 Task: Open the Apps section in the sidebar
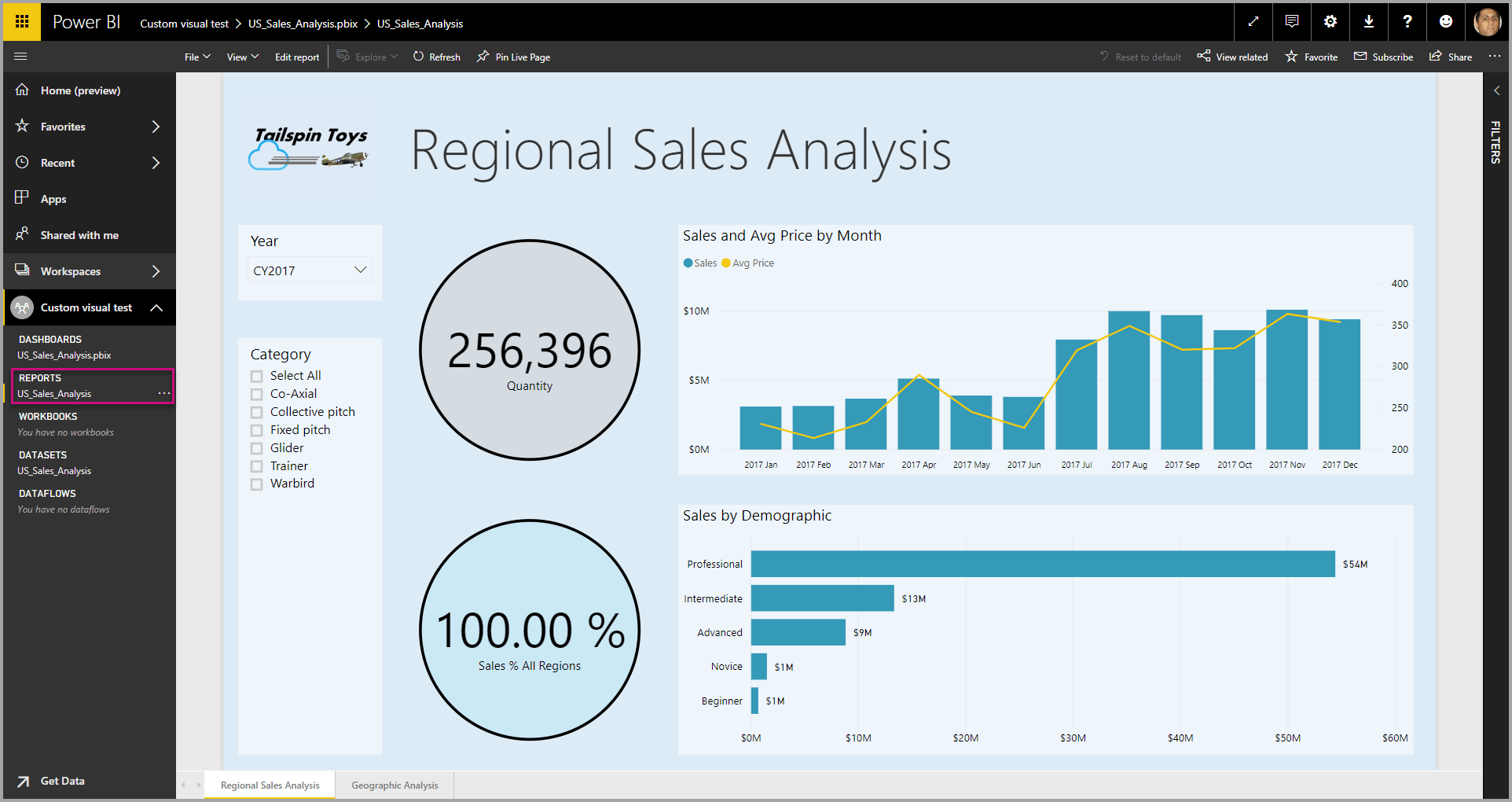pyautogui.click(x=53, y=198)
